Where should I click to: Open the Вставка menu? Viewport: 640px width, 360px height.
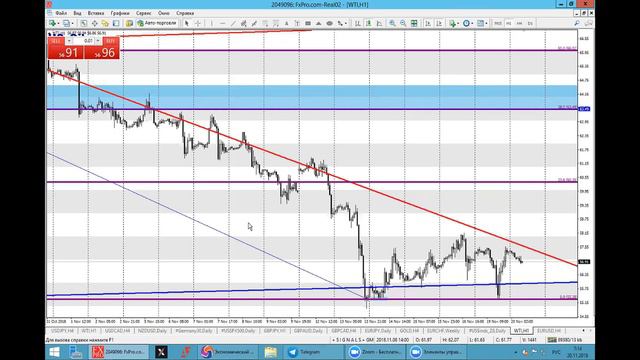pos(96,13)
